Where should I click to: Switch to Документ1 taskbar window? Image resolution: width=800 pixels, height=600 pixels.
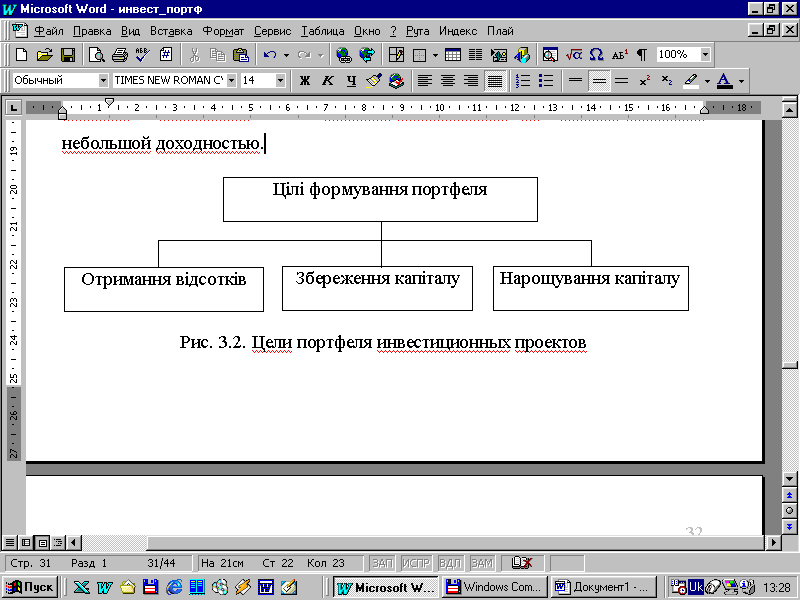[x=603, y=587]
